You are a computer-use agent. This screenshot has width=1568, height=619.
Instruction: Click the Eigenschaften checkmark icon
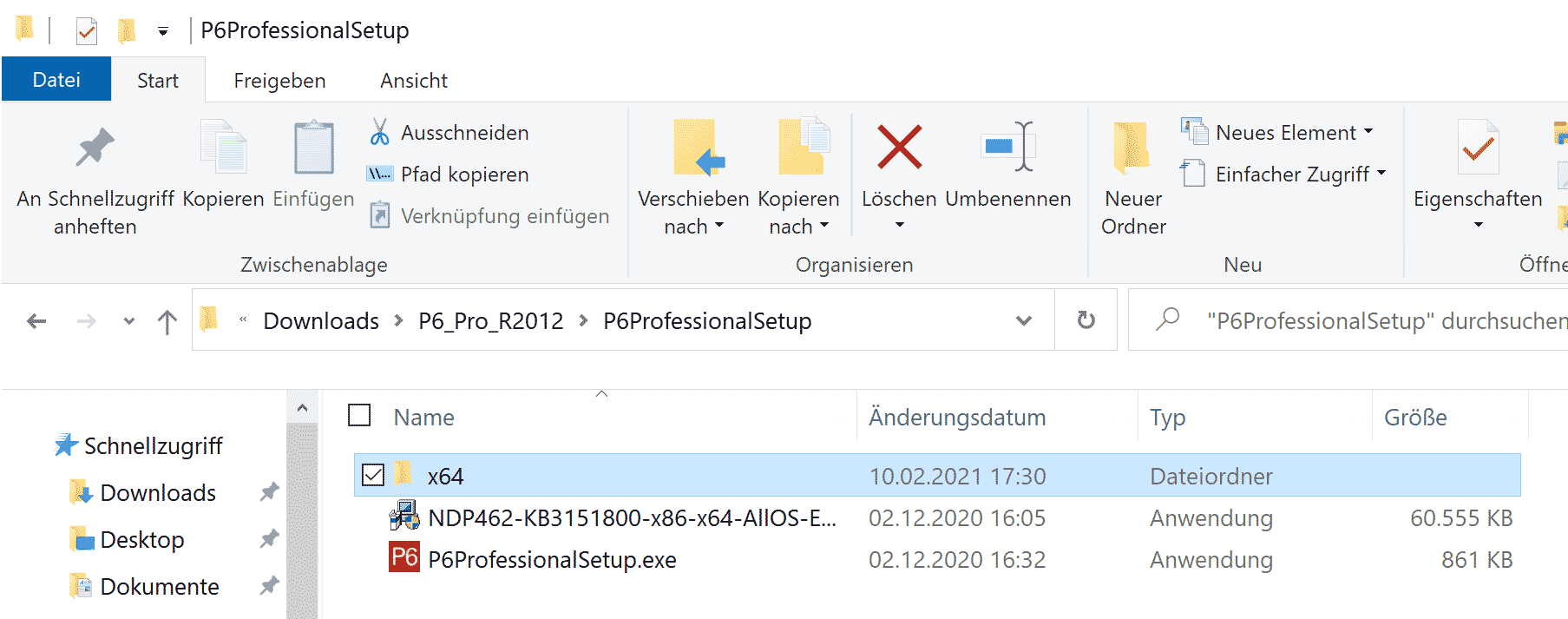(x=1478, y=148)
